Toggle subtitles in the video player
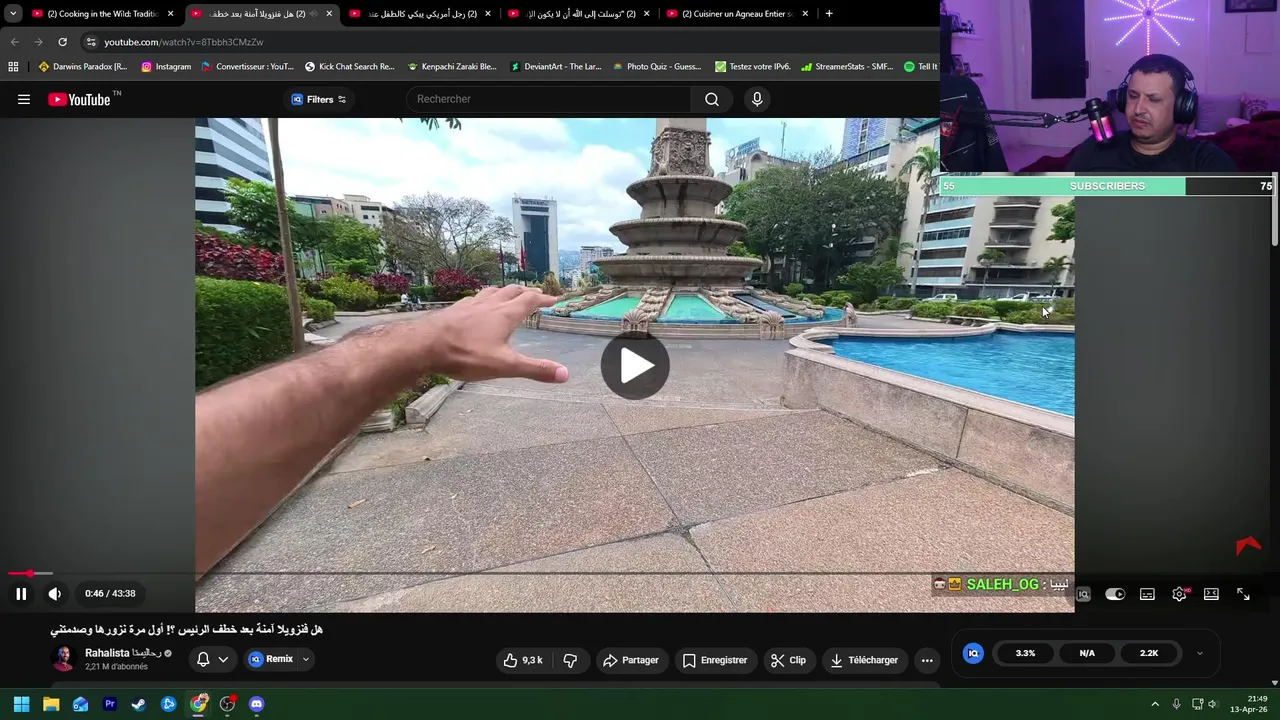The width and height of the screenshot is (1280, 720). [x=1147, y=594]
